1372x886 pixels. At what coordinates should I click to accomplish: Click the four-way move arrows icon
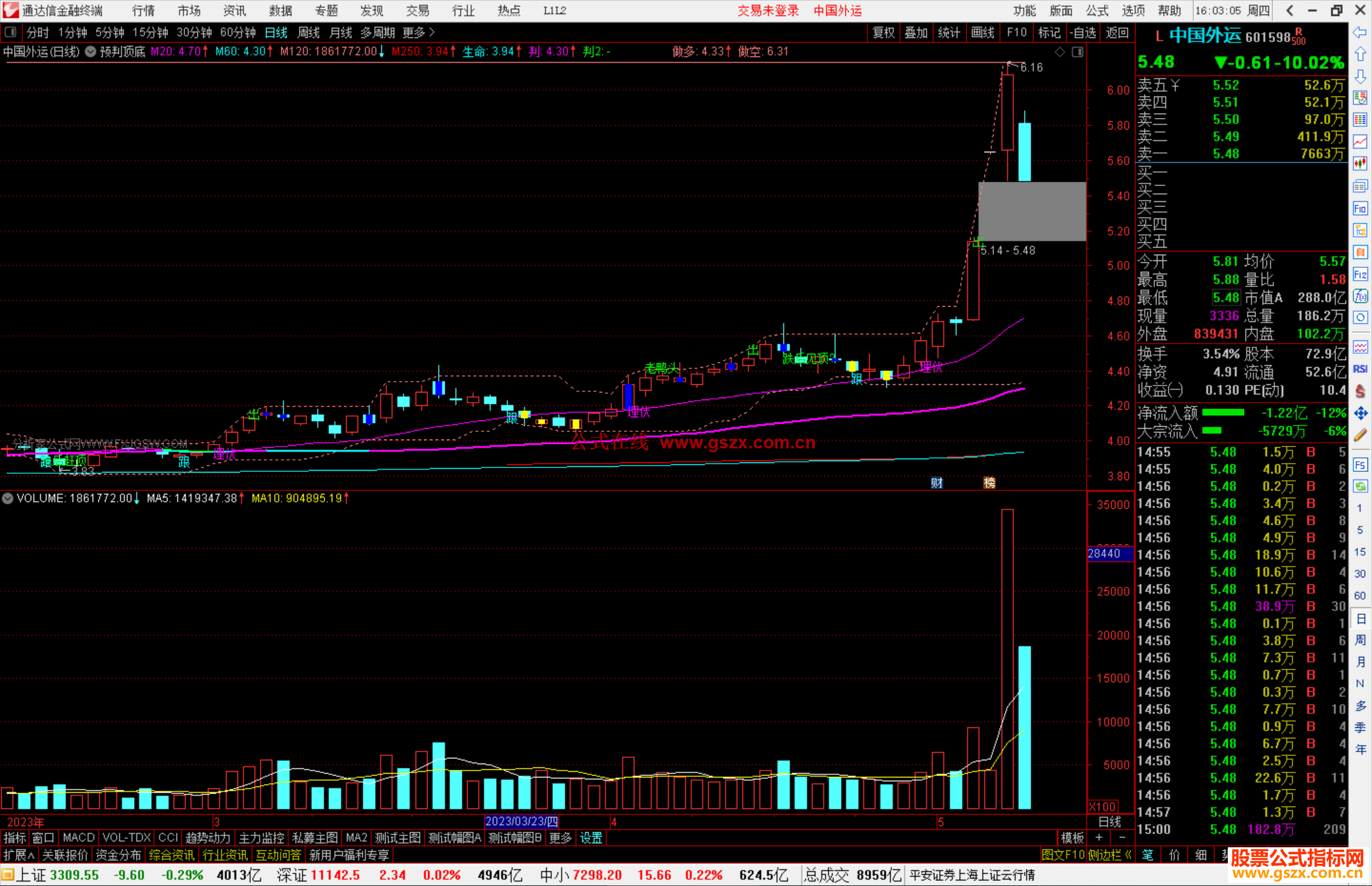coord(1360,413)
